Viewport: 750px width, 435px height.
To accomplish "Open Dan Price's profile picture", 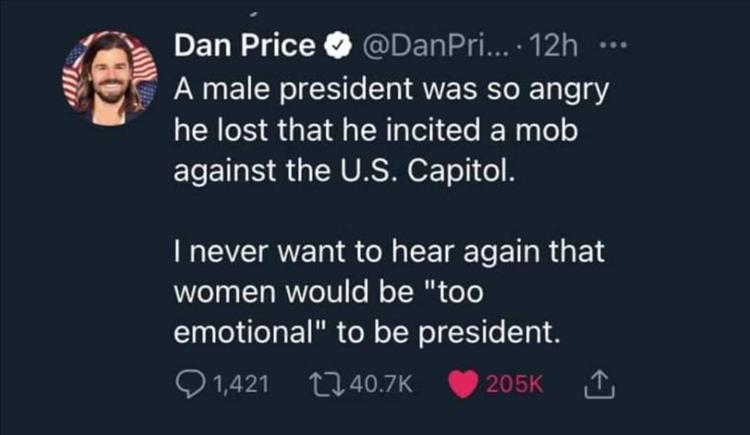I will tap(110, 78).
